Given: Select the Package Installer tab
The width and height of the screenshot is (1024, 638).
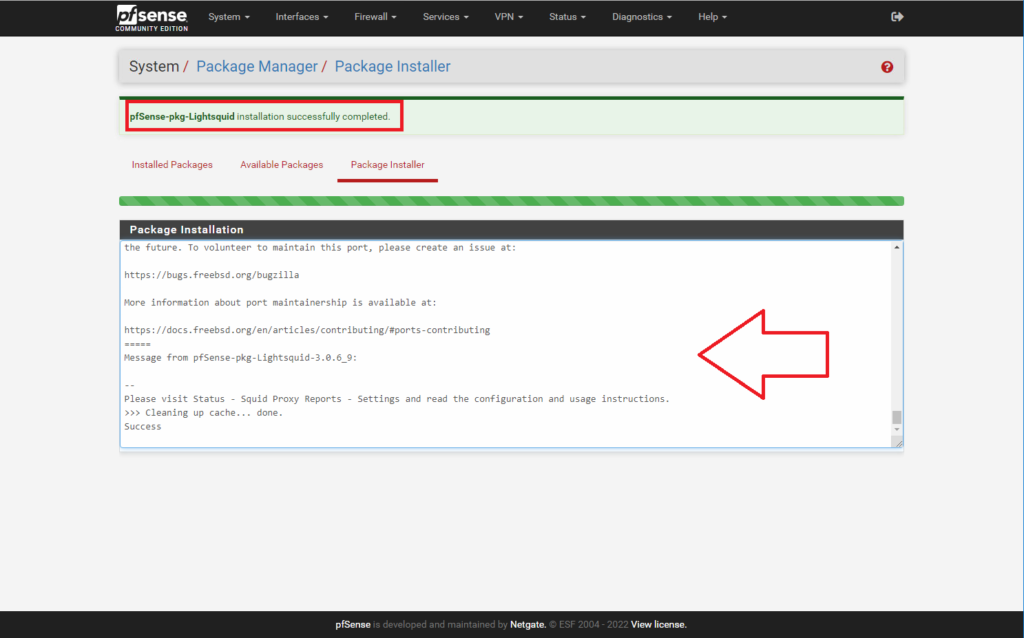Looking at the screenshot, I should click(387, 165).
